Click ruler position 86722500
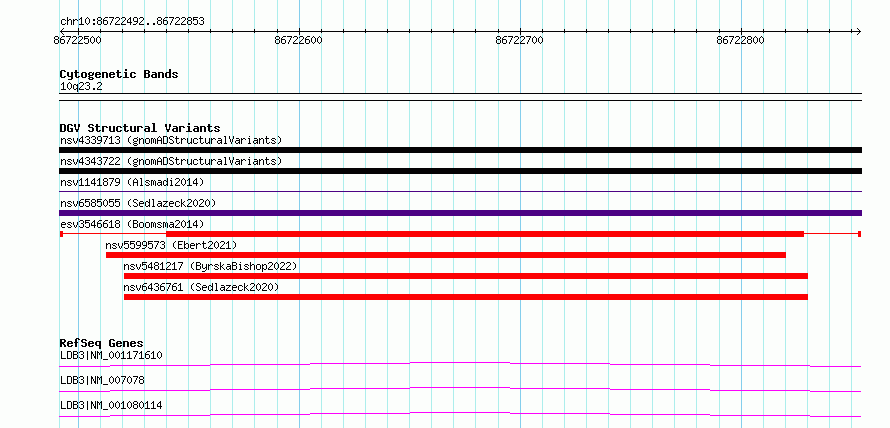The image size is (890, 428). [78, 40]
